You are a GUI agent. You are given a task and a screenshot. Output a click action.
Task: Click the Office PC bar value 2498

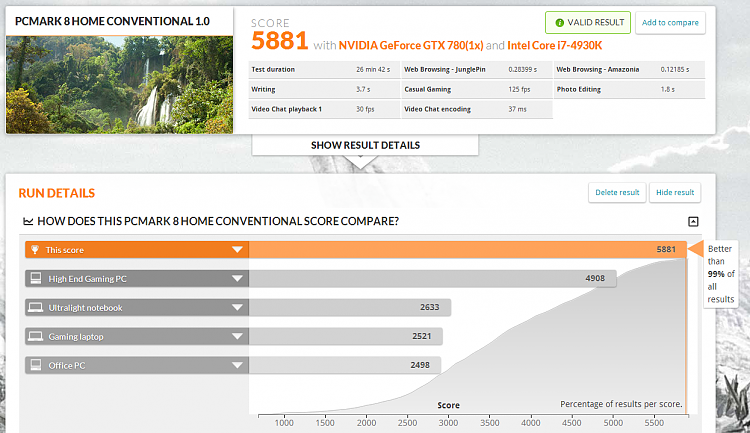(x=420, y=365)
